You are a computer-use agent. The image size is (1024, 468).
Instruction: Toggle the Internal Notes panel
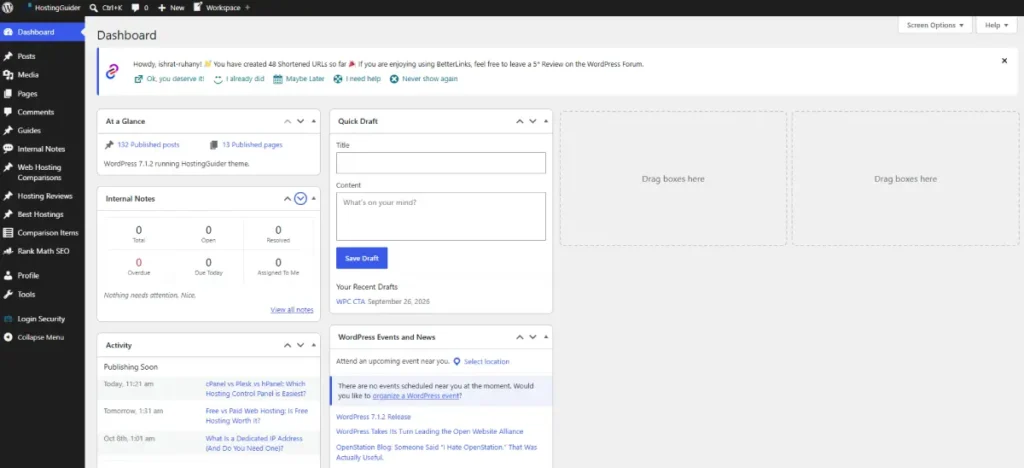pyautogui.click(x=313, y=198)
